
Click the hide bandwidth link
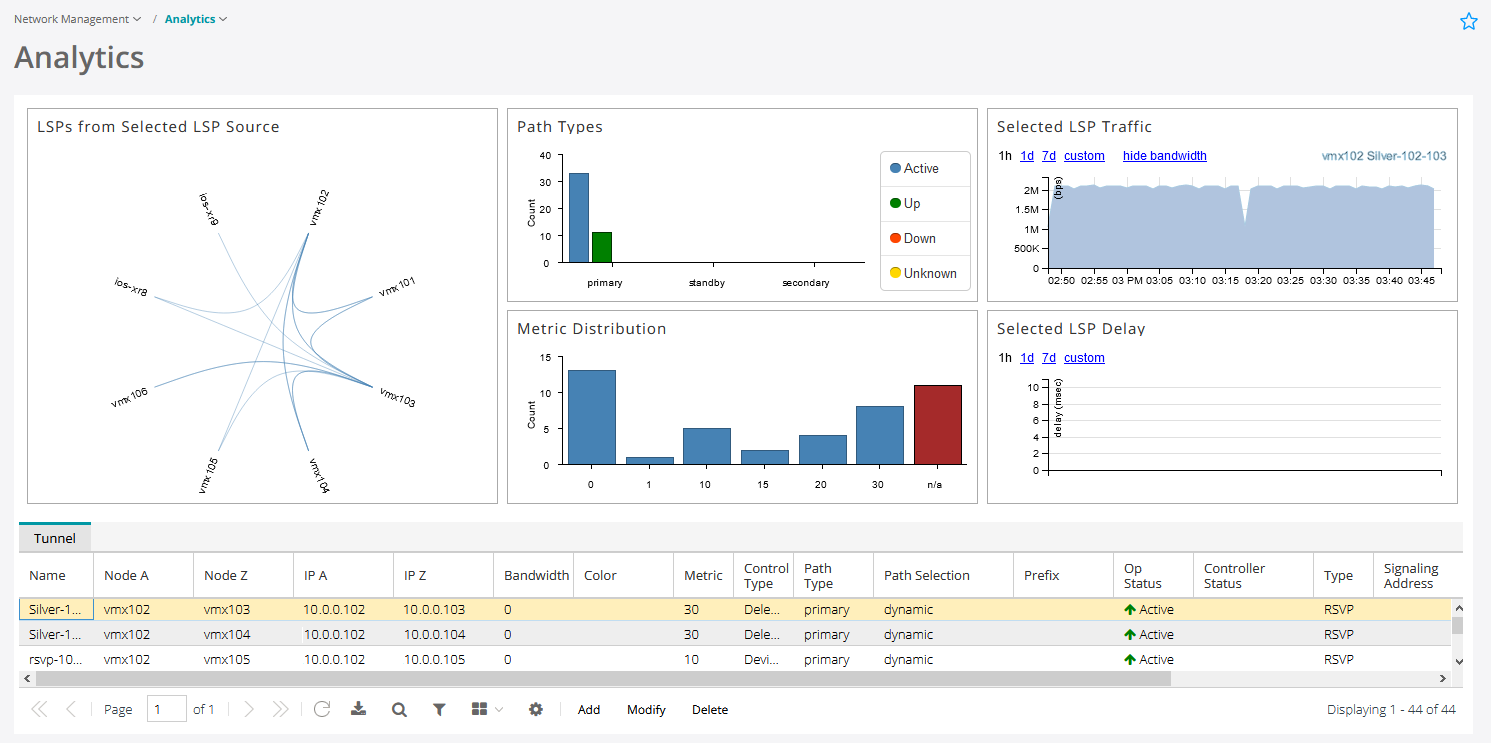tap(1164, 155)
